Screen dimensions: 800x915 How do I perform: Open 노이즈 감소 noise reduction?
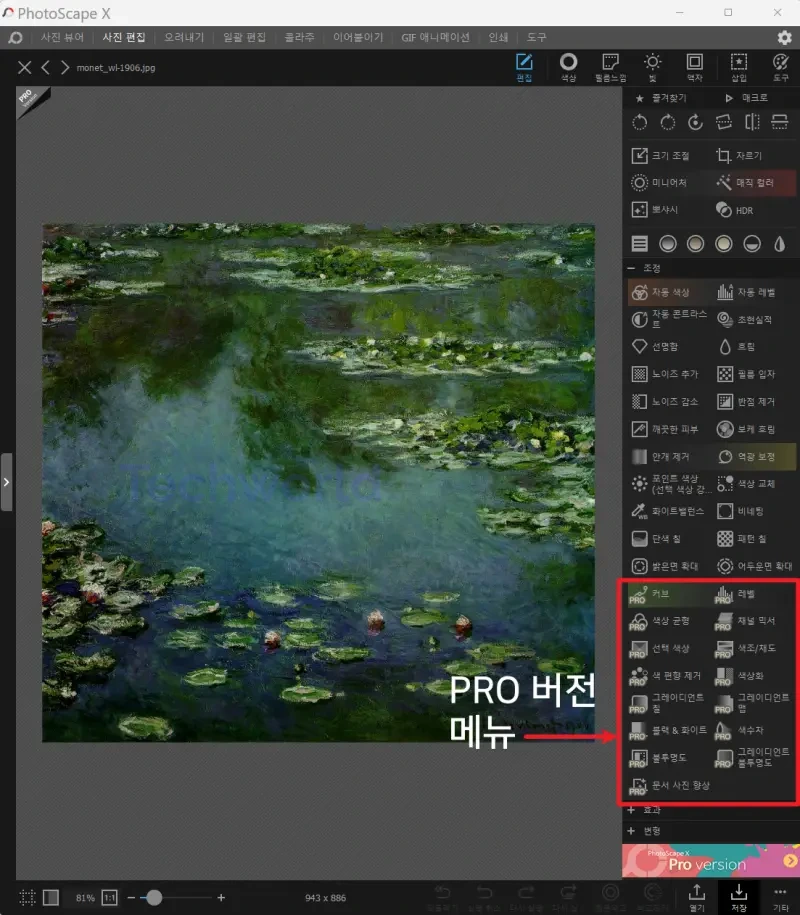tap(665, 401)
